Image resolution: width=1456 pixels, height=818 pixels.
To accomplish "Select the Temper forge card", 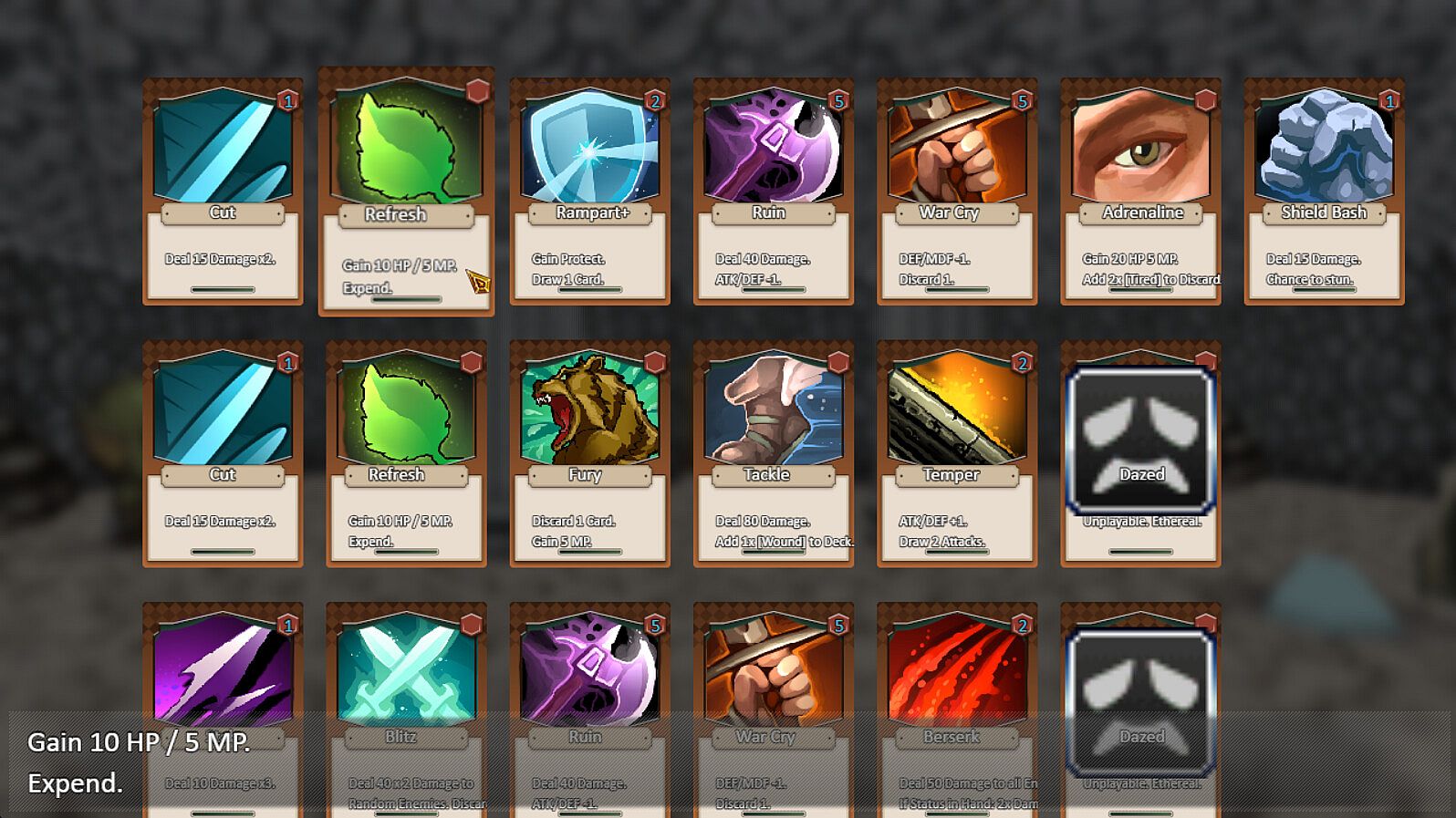I will 957,453.
